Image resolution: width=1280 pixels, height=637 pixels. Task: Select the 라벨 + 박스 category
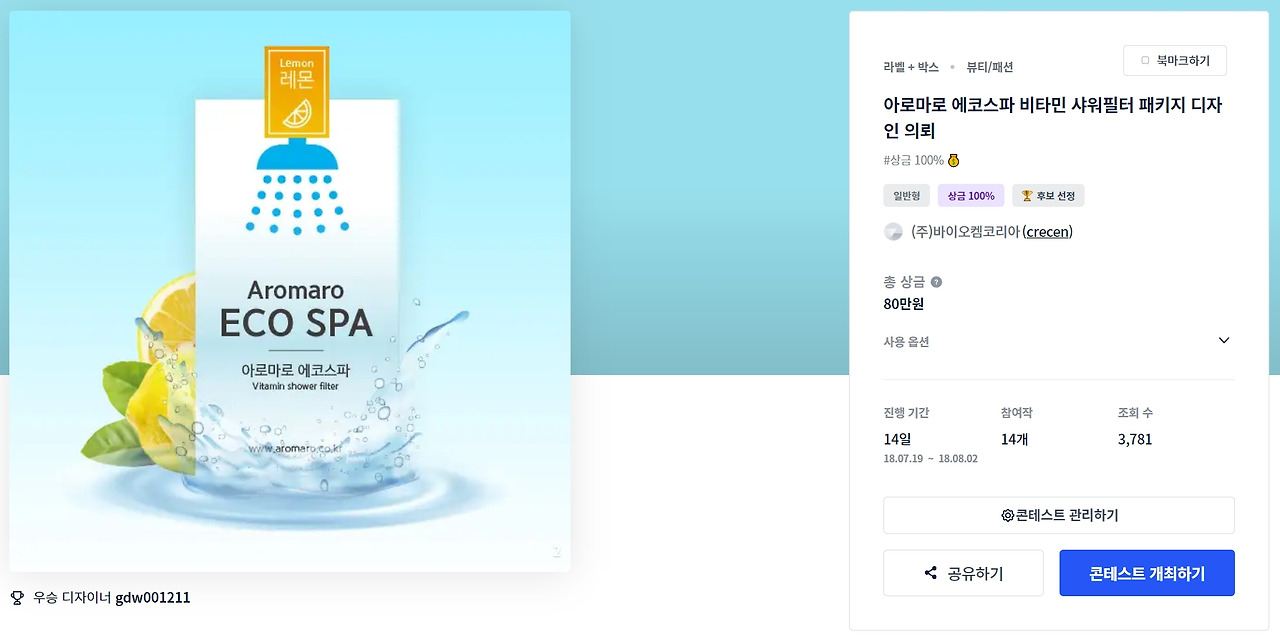click(911, 67)
